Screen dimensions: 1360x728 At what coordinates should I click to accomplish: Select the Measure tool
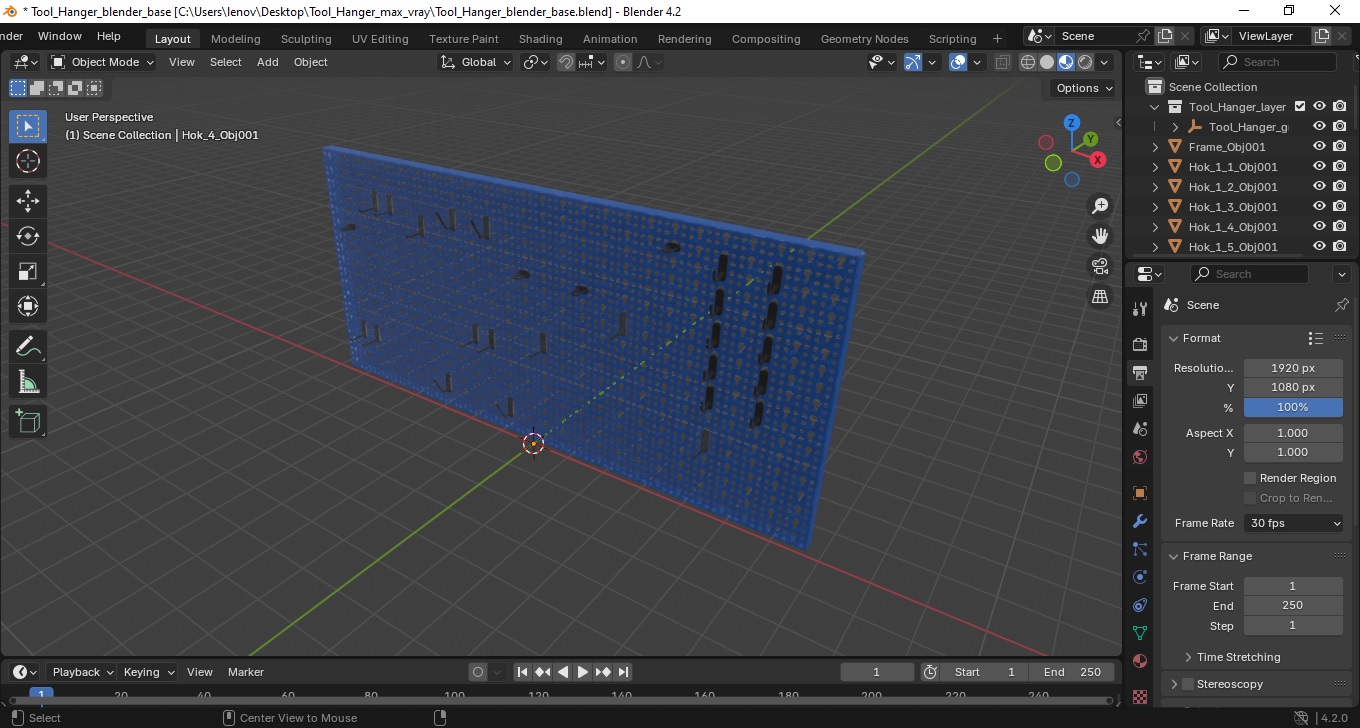(x=28, y=382)
